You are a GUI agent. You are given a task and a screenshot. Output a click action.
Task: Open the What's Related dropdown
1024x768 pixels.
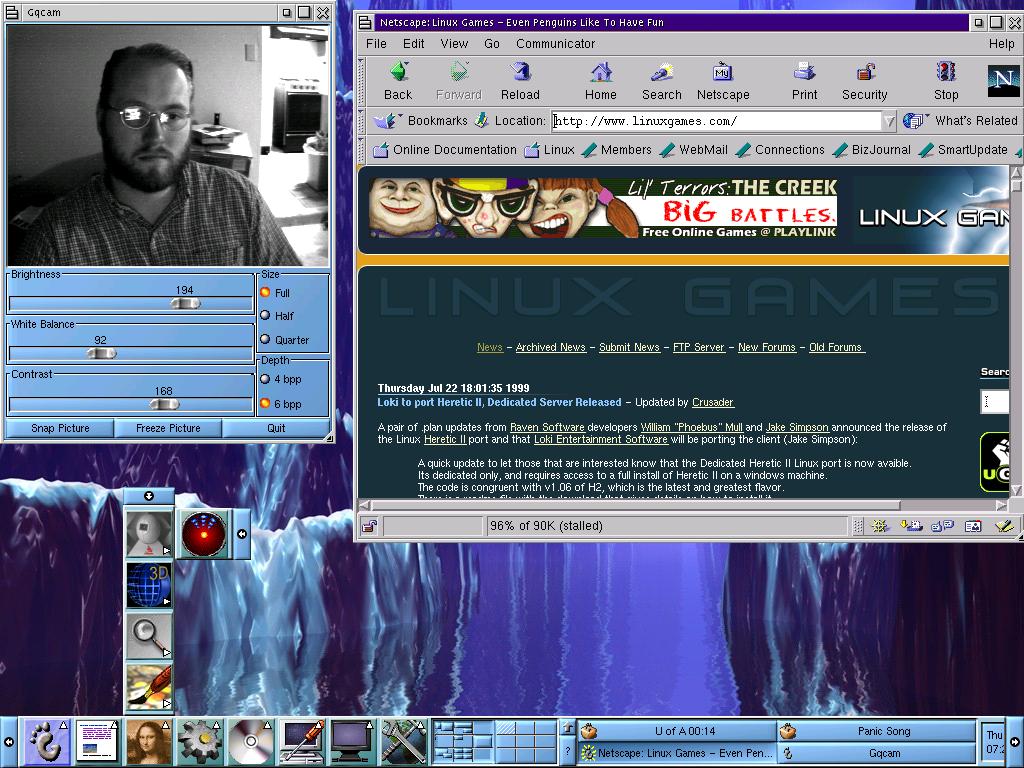(959, 120)
